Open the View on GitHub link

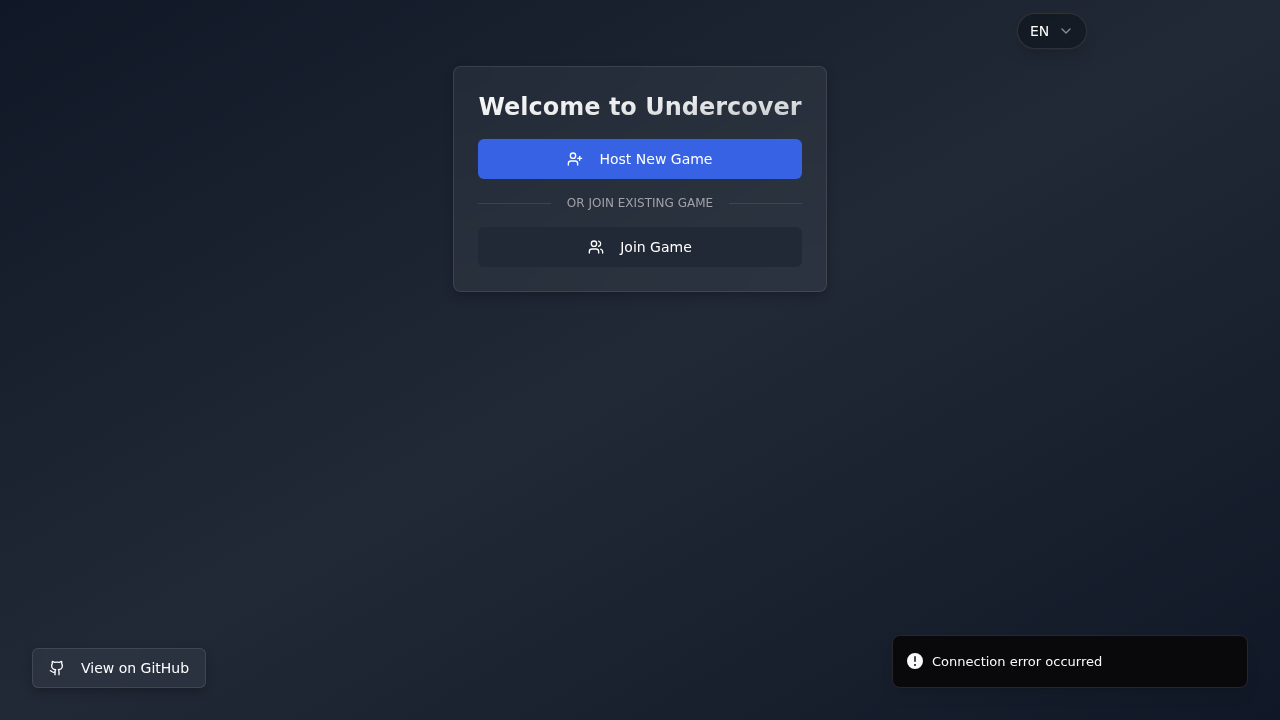tap(119, 668)
